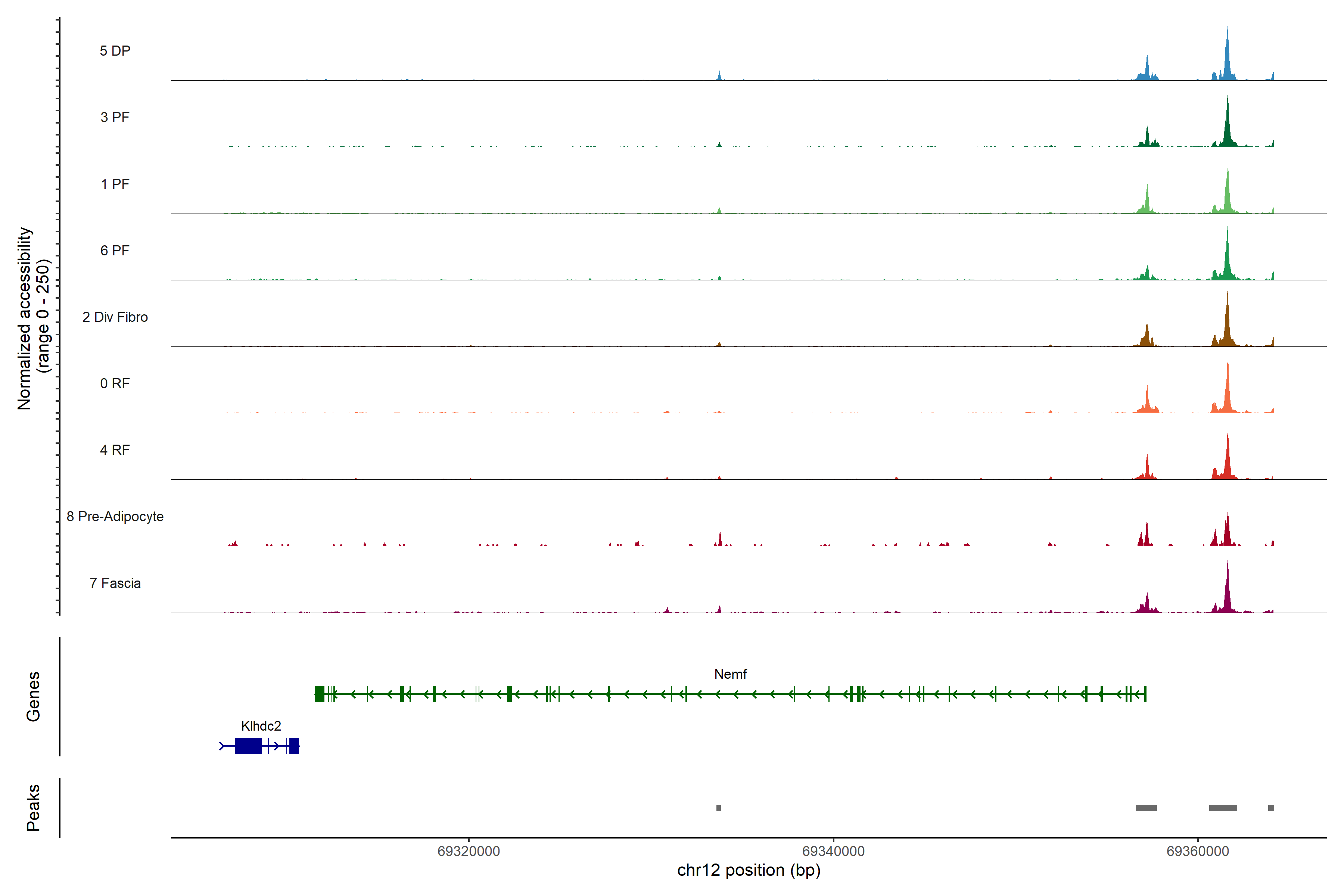The image size is (1344, 896).
Task: Click the rightmost small gray peak marker
Action: tap(1271, 808)
